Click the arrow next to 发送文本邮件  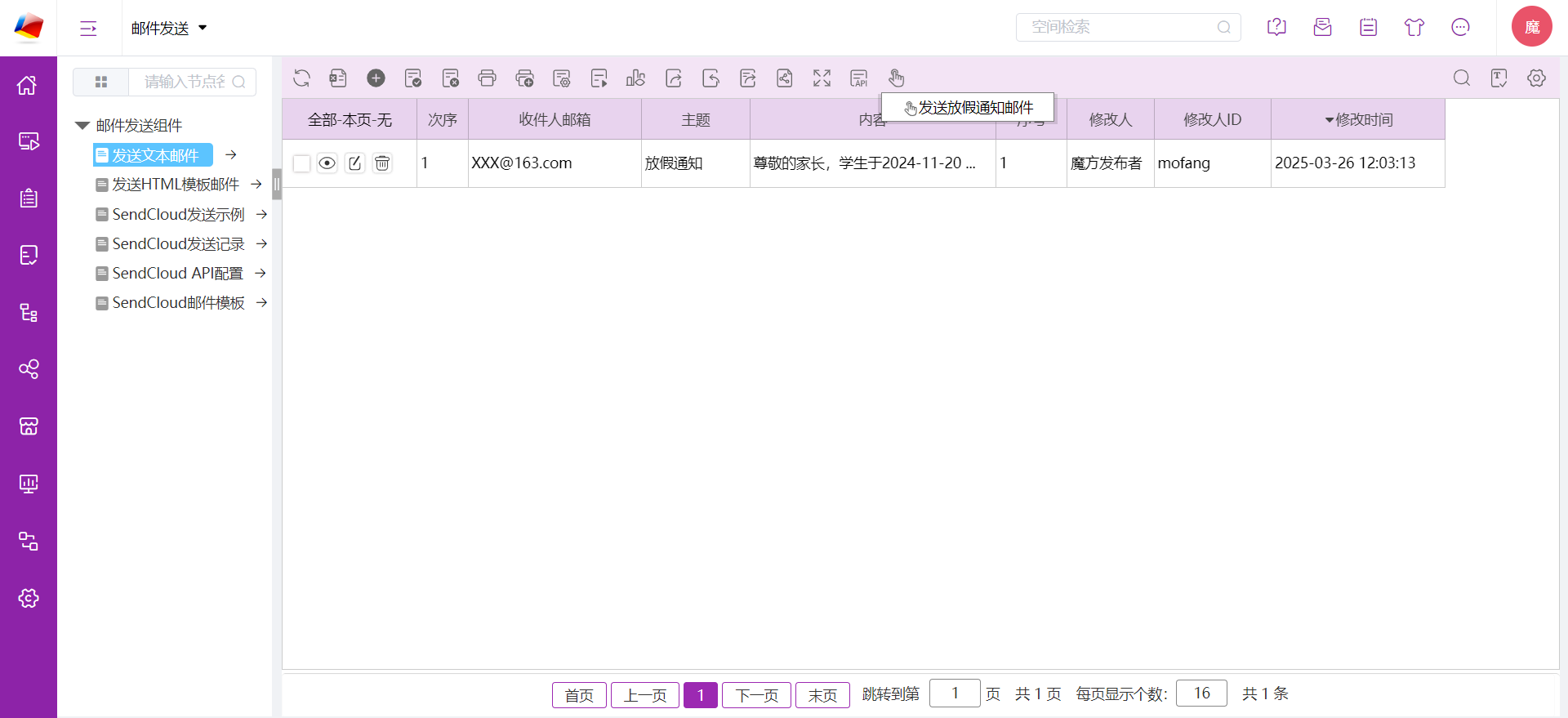click(x=231, y=154)
